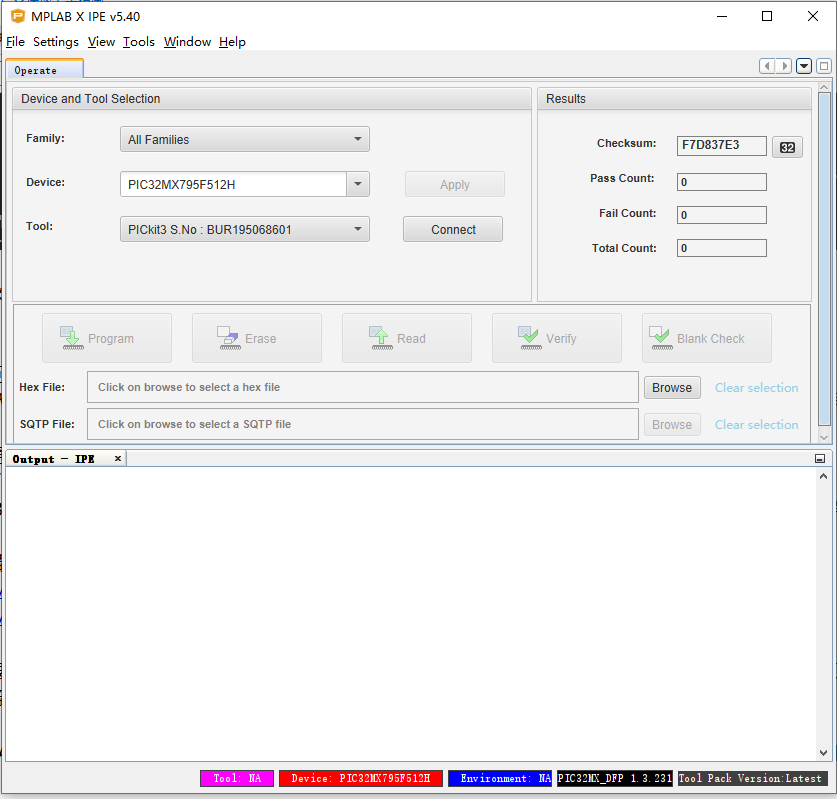Click the Erase device button
This screenshot has width=837, height=799.
click(x=257, y=338)
